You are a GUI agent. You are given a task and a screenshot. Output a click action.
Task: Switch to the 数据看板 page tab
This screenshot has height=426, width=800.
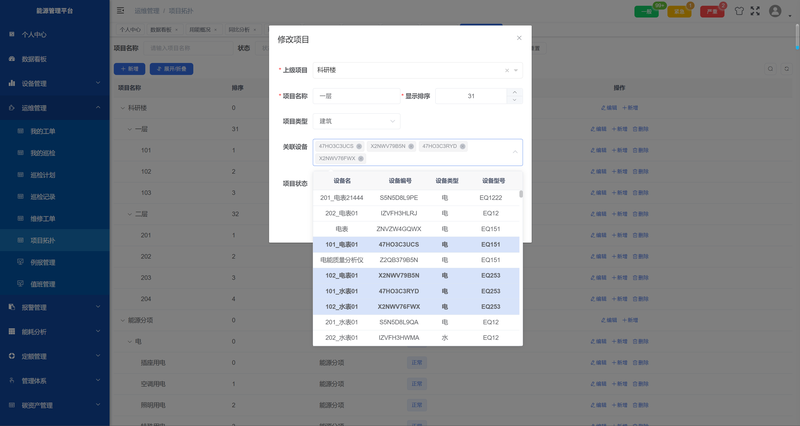coord(163,30)
